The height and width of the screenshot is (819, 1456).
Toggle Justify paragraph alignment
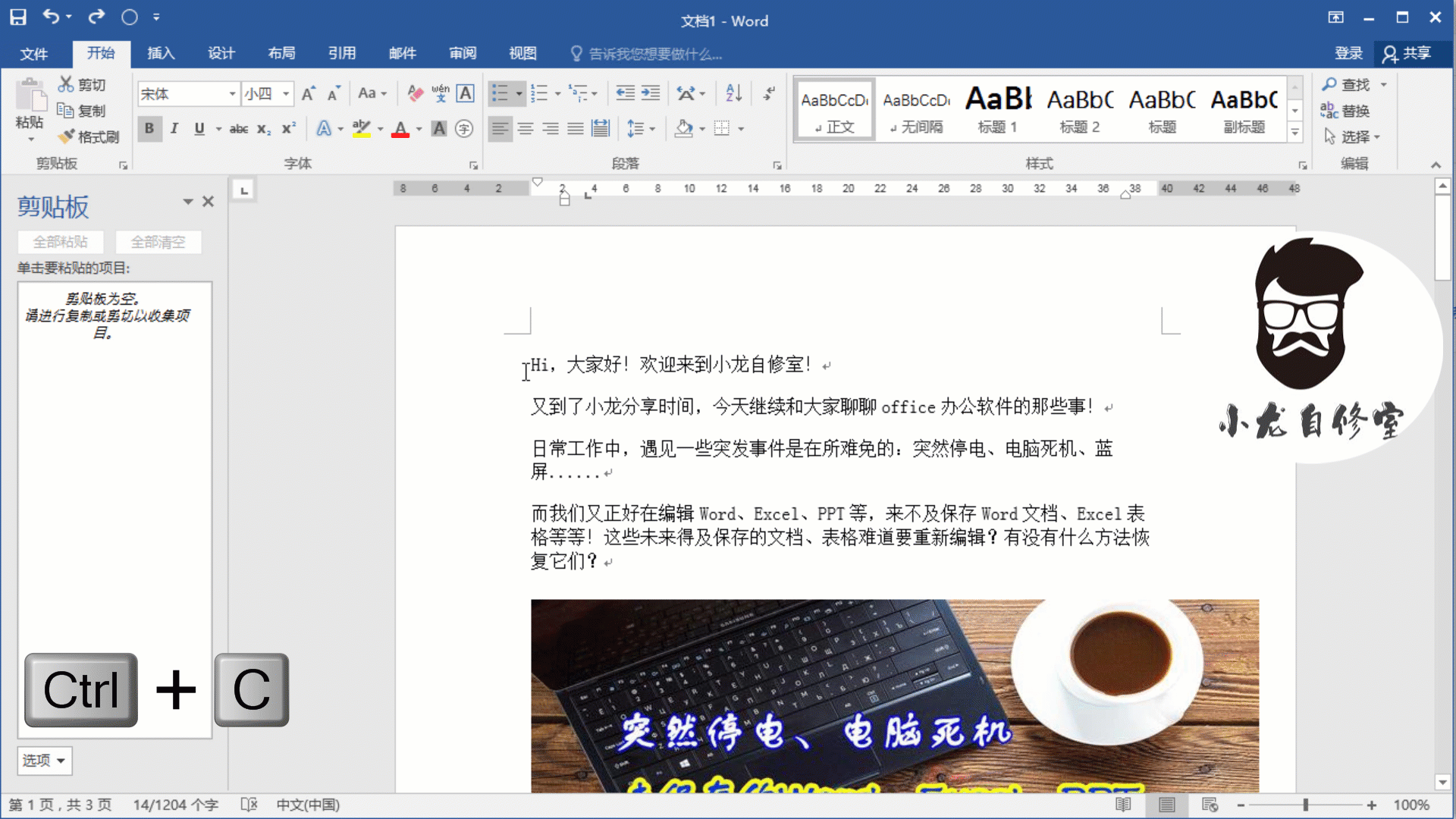pyautogui.click(x=576, y=128)
